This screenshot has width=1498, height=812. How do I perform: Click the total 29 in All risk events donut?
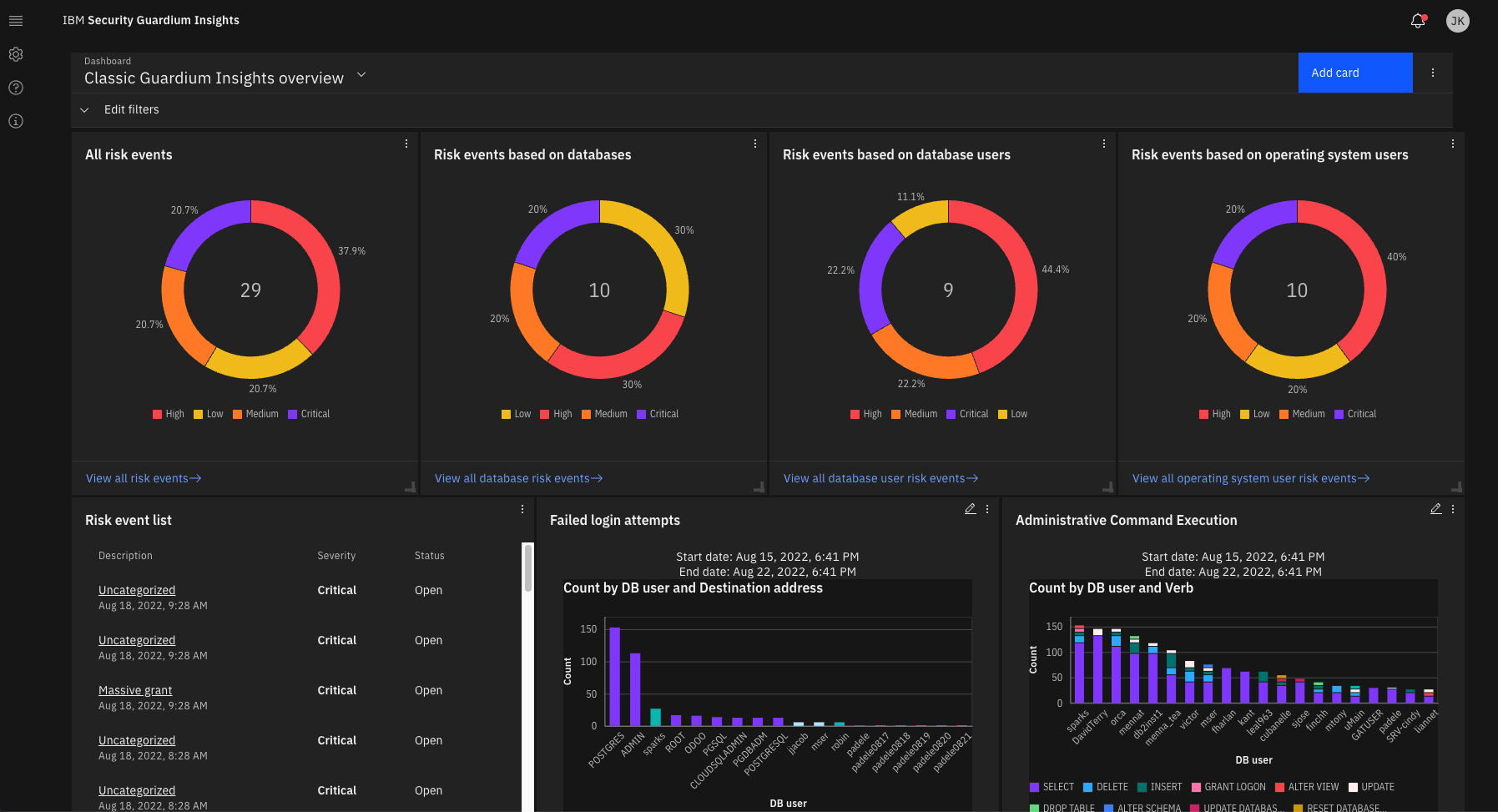tap(250, 290)
